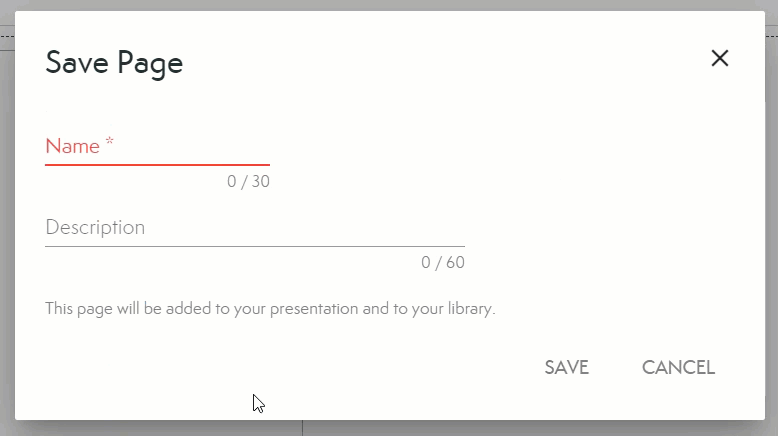Click the dimmed backdrop above the dialog
Screen dimensions: 778x436
(400, 5)
